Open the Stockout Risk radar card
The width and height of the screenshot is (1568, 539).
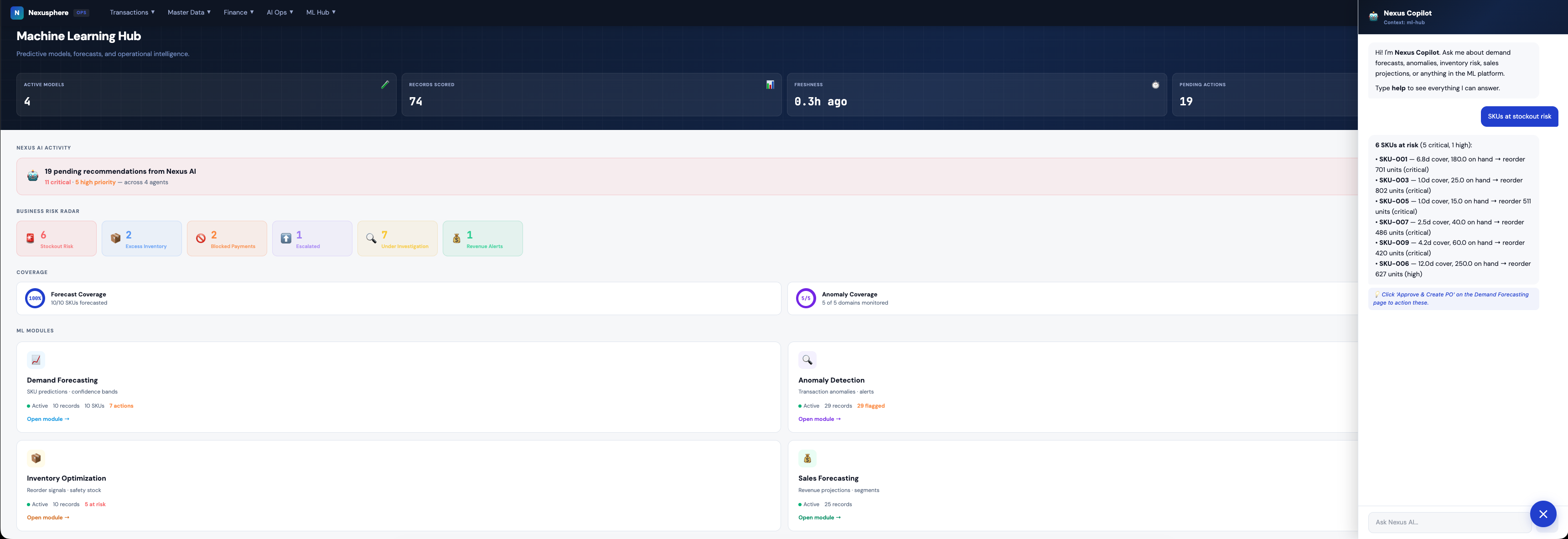(x=57, y=239)
